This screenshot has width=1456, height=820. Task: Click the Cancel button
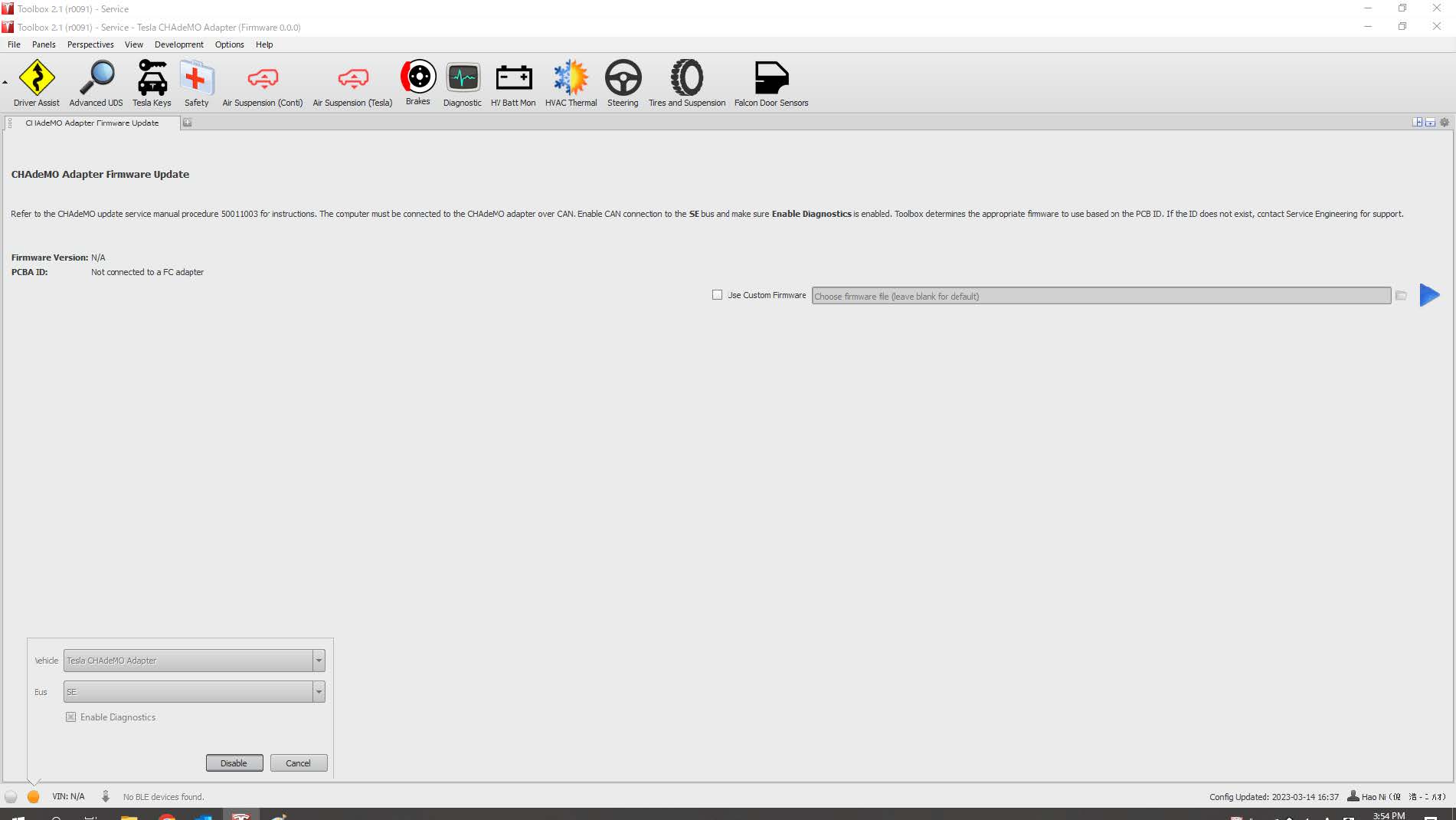pyautogui.click(x=299, y=763)
